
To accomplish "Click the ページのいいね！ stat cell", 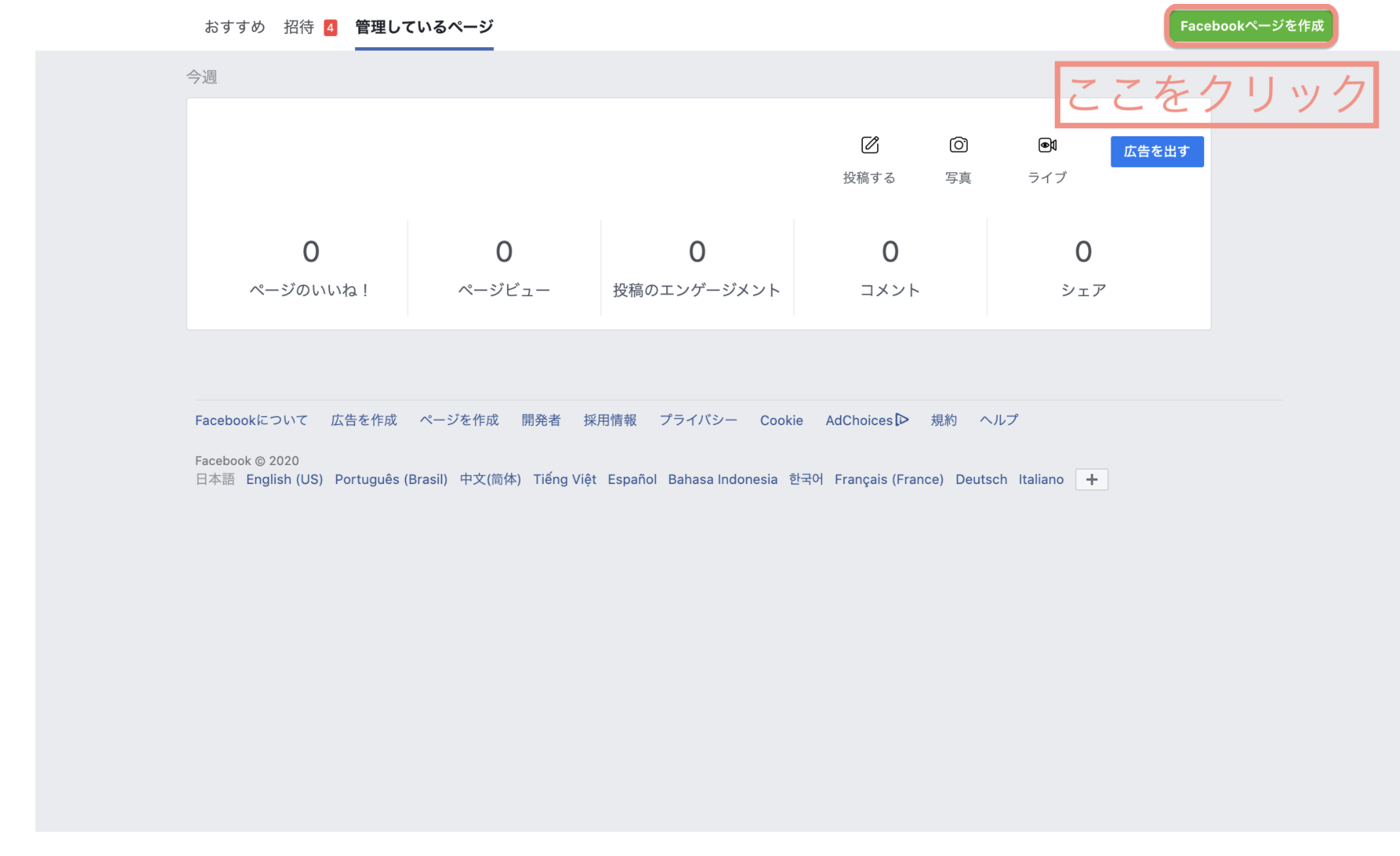I will [x=311, y=269].
